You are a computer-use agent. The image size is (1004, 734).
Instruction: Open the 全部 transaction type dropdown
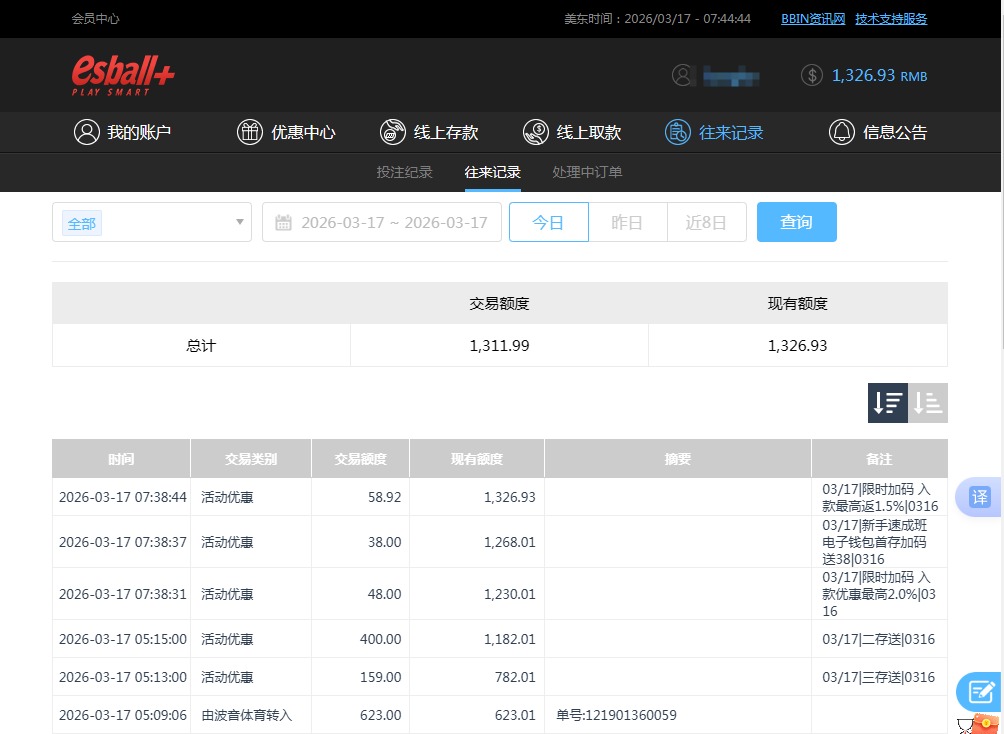coord(151,222)
